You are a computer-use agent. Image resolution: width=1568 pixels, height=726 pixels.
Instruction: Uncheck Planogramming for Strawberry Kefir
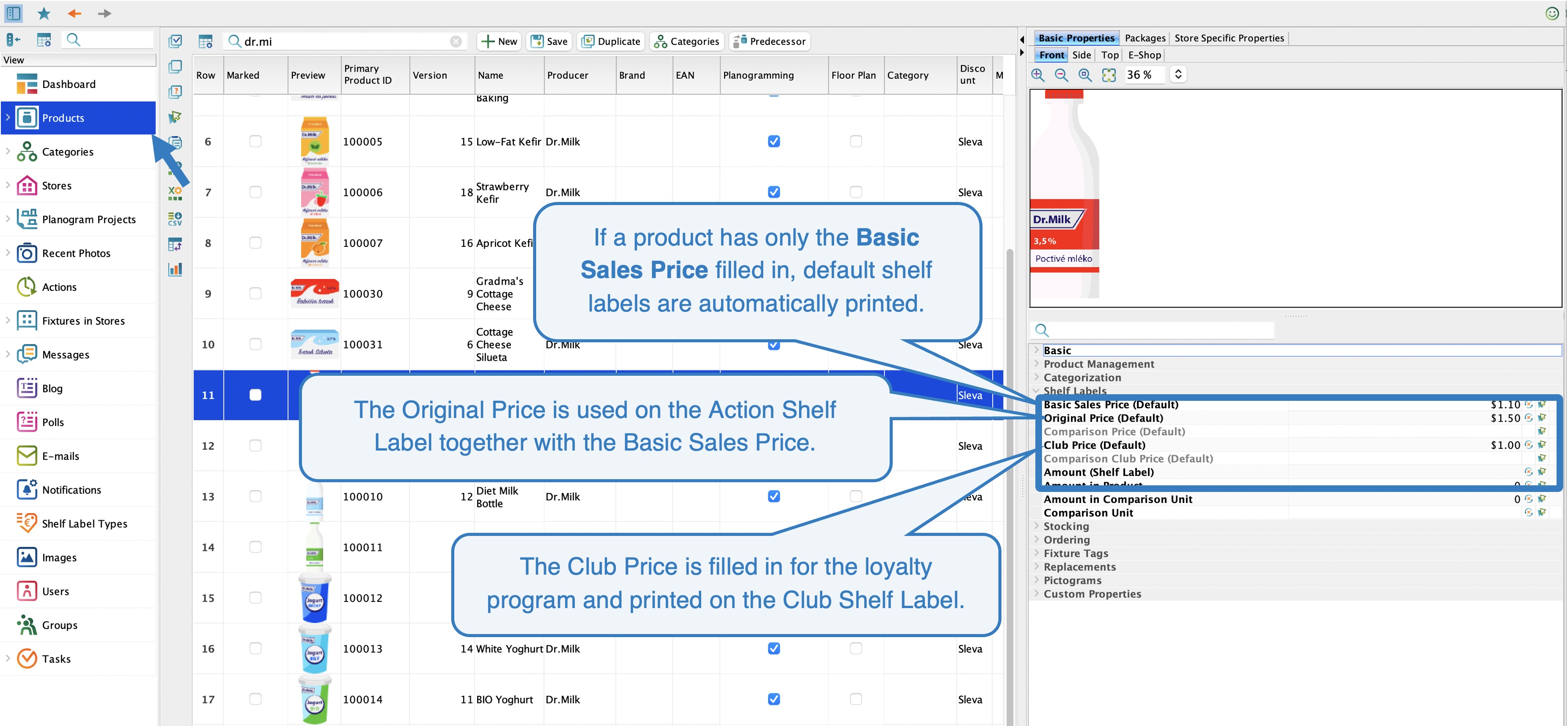click(x=773, y=192)
